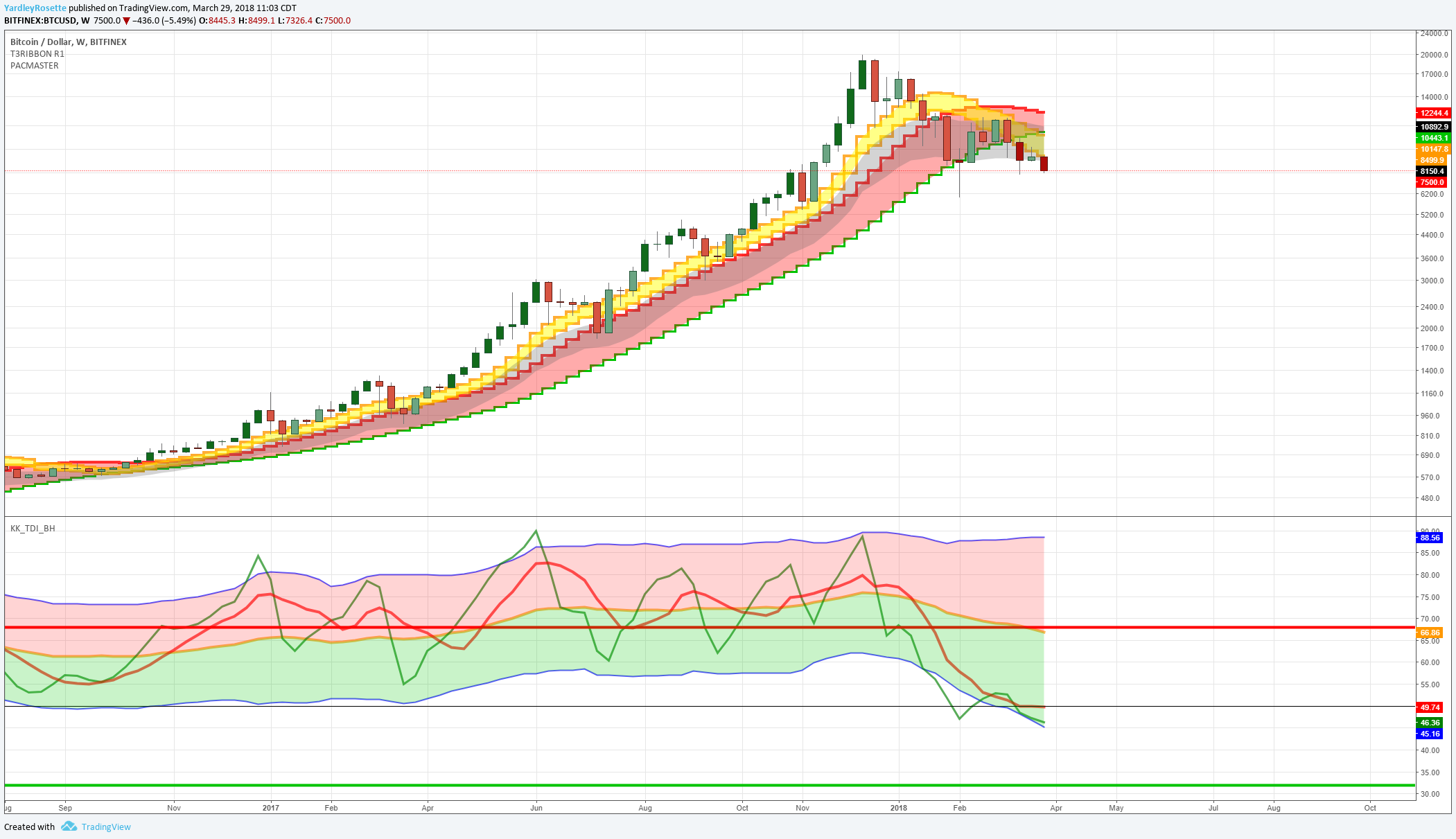Click the red horizontal line near 68
The width and height of the screenshot is (1456, 839).
pyautogui.click(x=710, y=627)
